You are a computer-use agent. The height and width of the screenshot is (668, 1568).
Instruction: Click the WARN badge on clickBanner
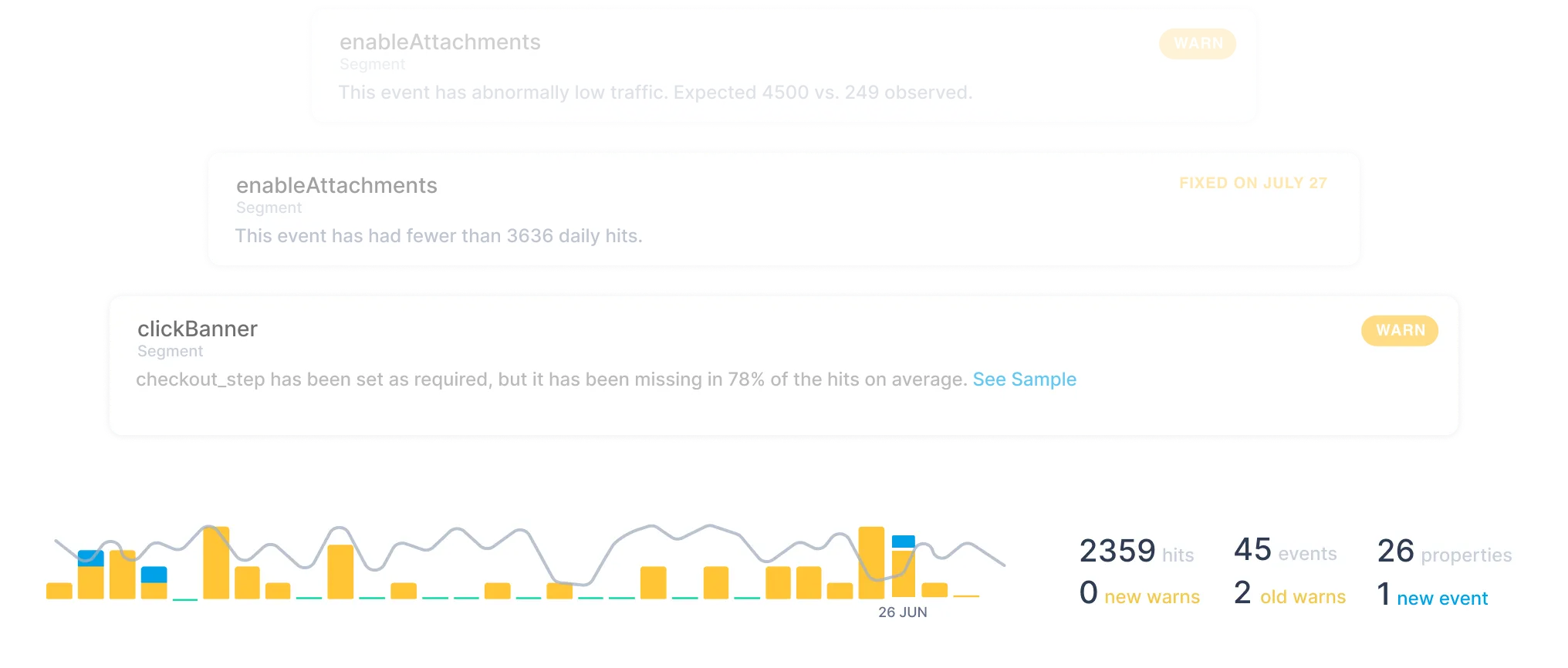point(1398,330)
